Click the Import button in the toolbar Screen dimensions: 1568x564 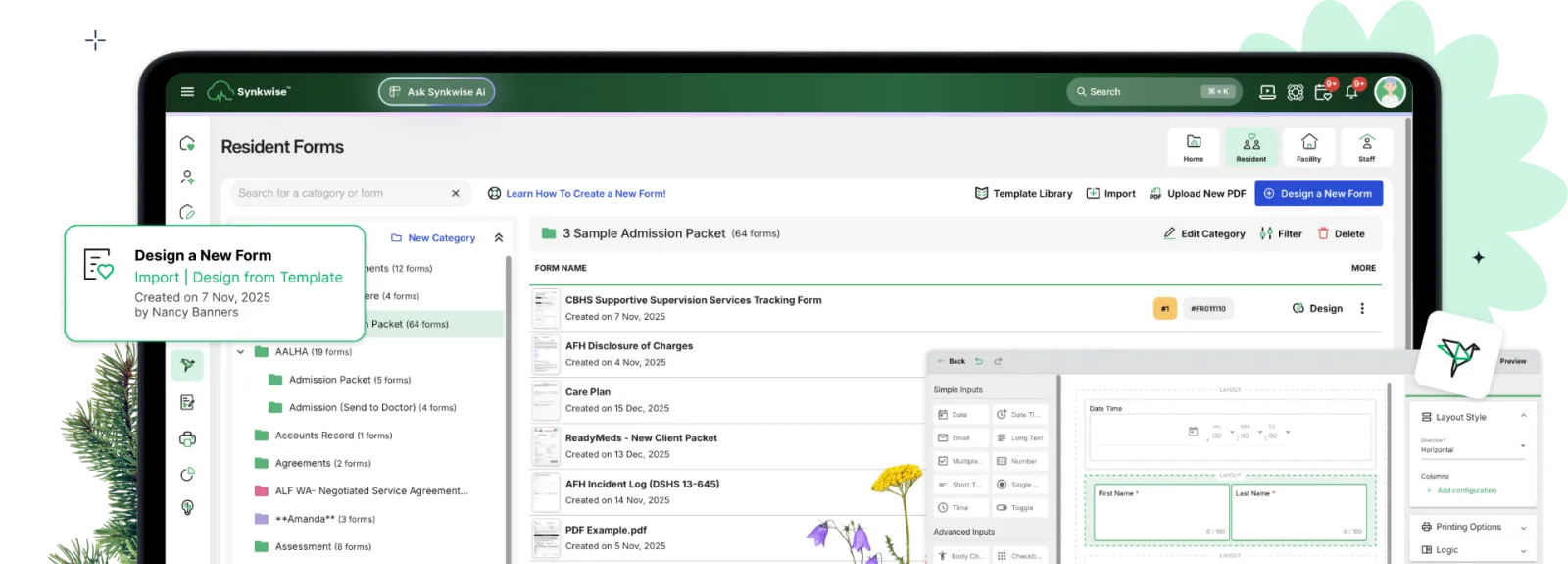pos(1111,194)
